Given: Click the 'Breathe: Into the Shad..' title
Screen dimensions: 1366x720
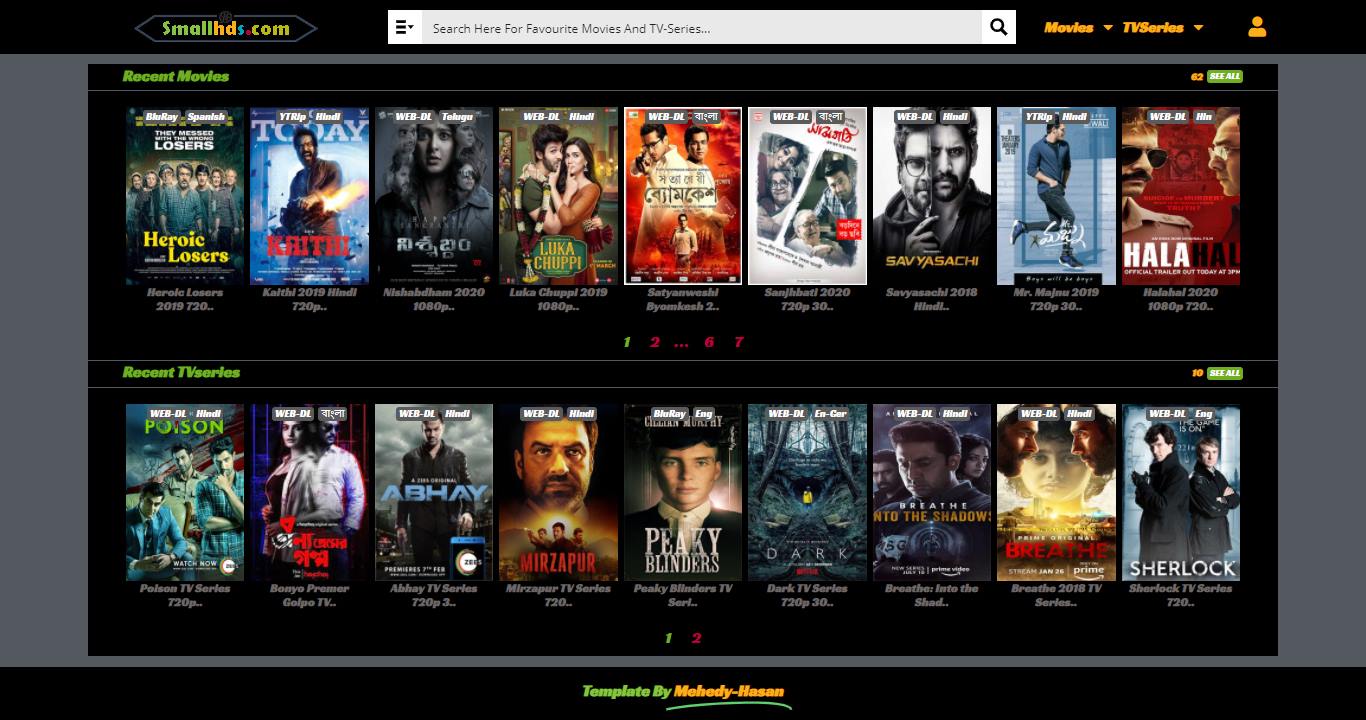Looking at the screenshot, I should [932, 595].
